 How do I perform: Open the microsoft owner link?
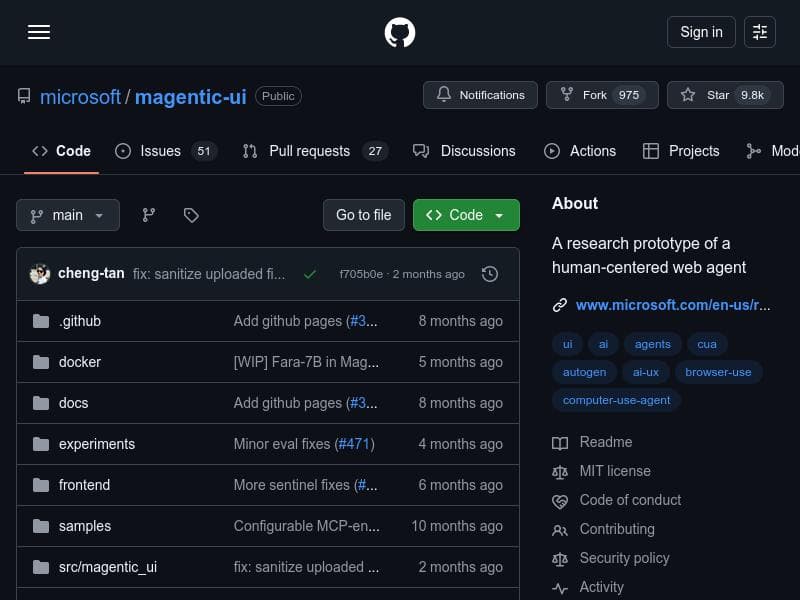coord(80,97)
